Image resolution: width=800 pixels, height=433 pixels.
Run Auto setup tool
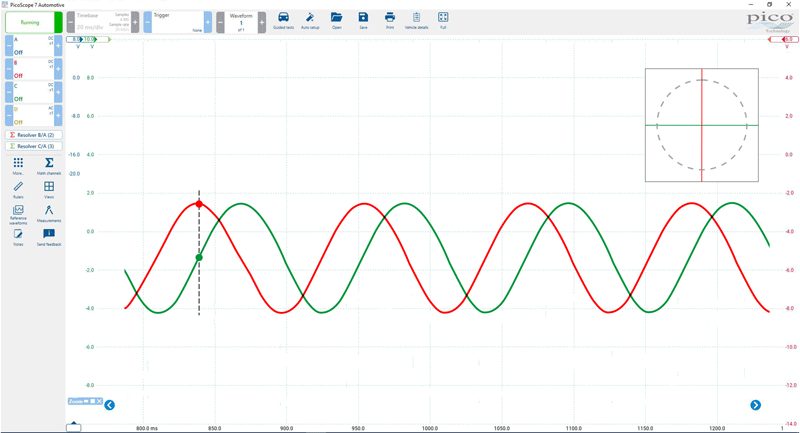point(310,20)
